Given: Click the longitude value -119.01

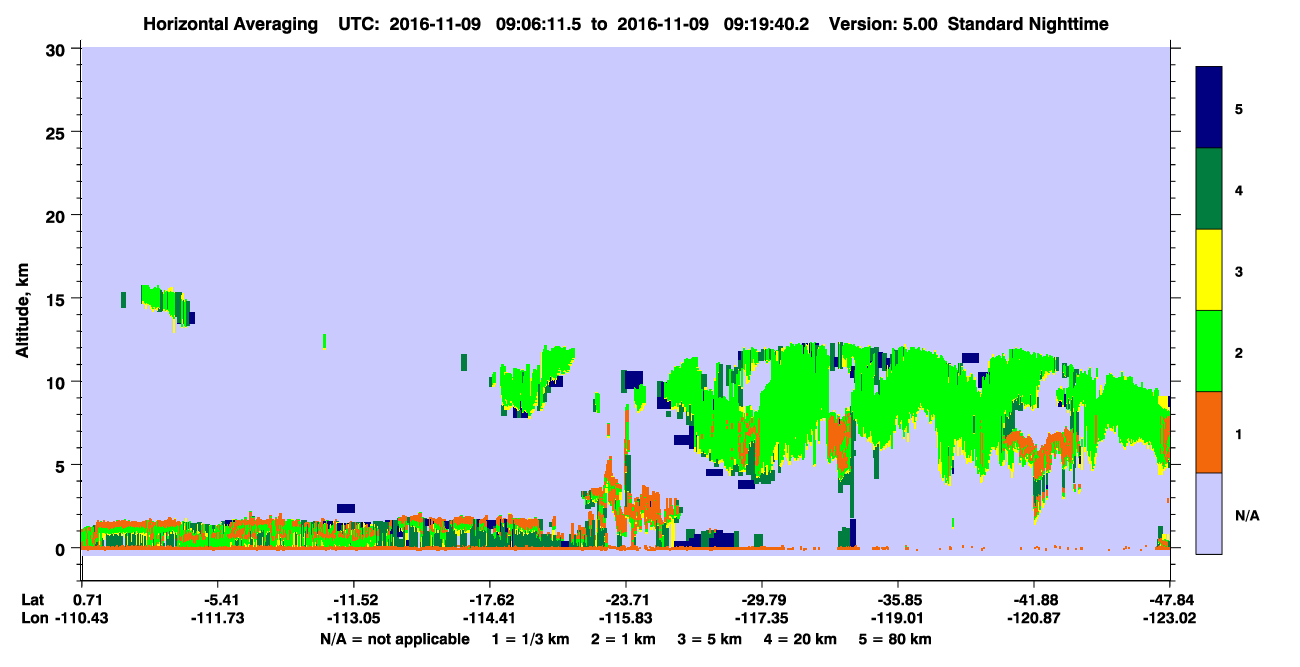Looking at the screenshot, I should click(898, 618).
